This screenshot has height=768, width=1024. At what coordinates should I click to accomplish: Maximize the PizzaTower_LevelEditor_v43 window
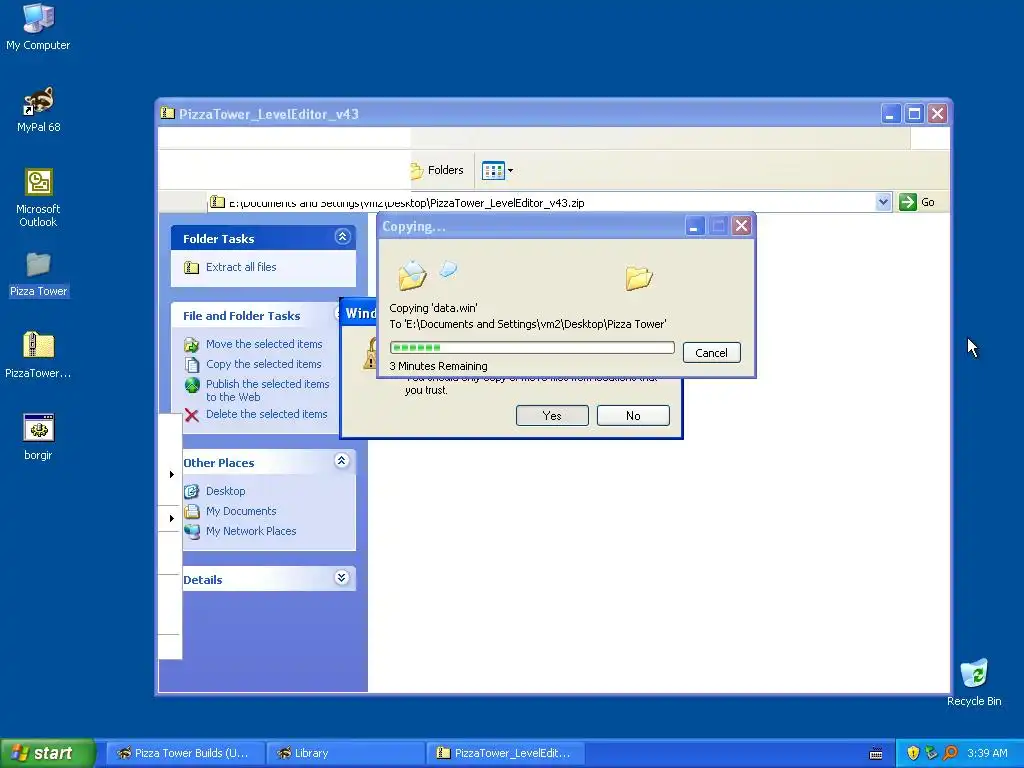click(914, 114)
